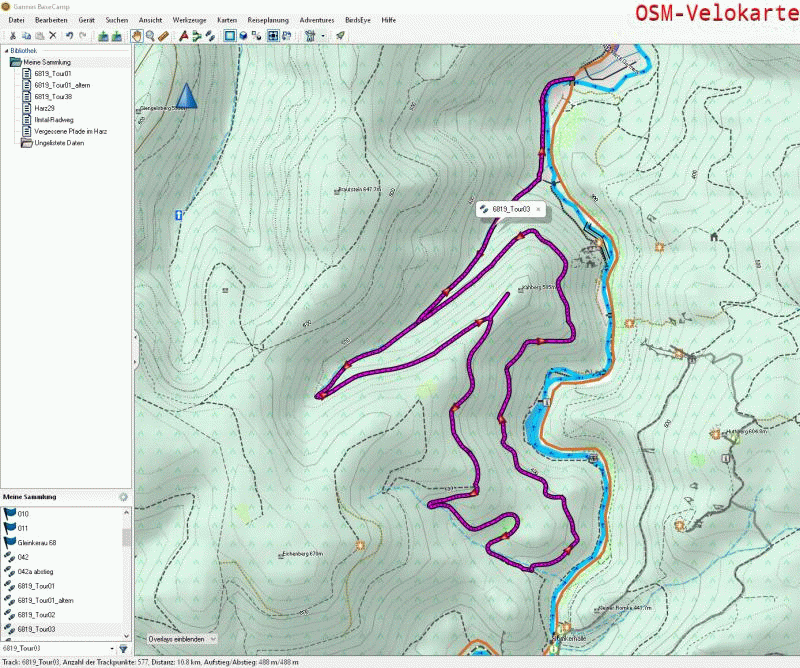This screenshot has height=668, width=800.
Task: Open the Bearbeiten menu
Action: coord(51,20)
